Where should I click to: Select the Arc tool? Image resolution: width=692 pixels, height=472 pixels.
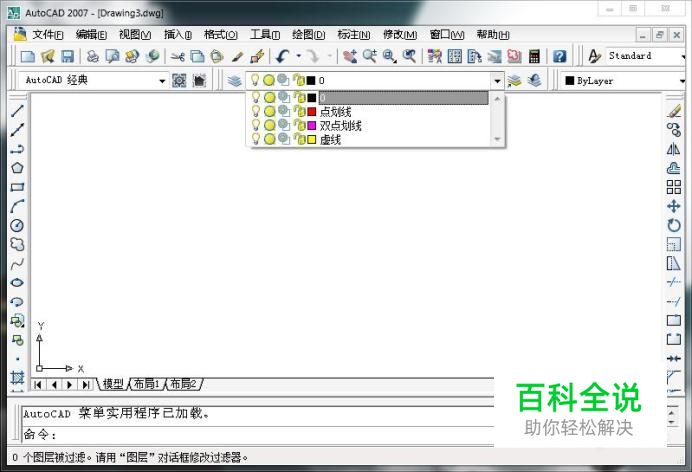pos(17,206)
